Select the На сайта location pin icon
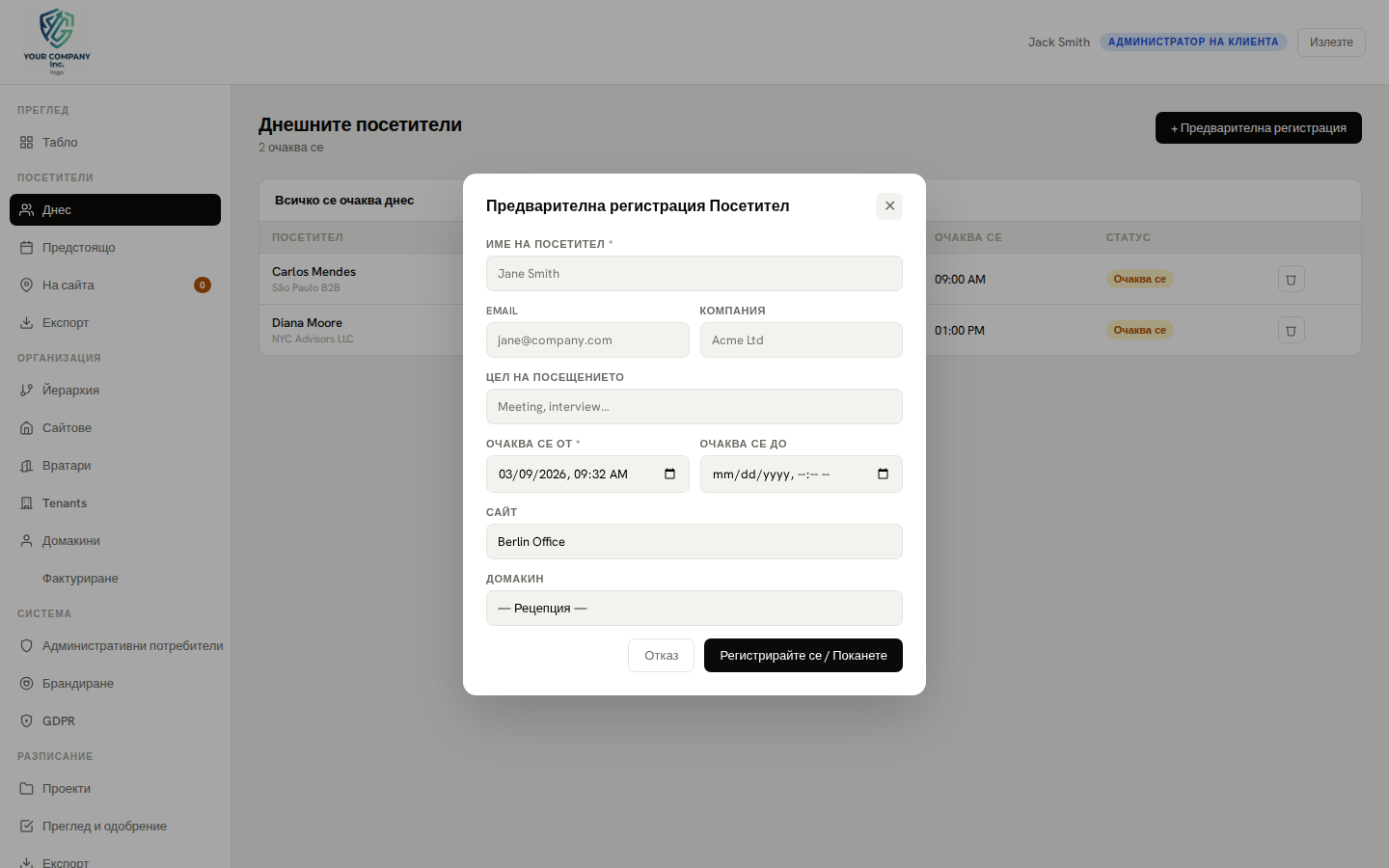This screenshot has width=1389, height=868. 27,285
